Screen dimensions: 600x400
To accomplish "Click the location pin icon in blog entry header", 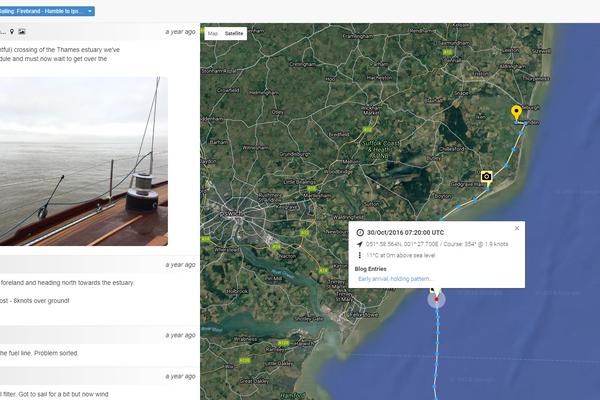I will (x=12, y=32).
